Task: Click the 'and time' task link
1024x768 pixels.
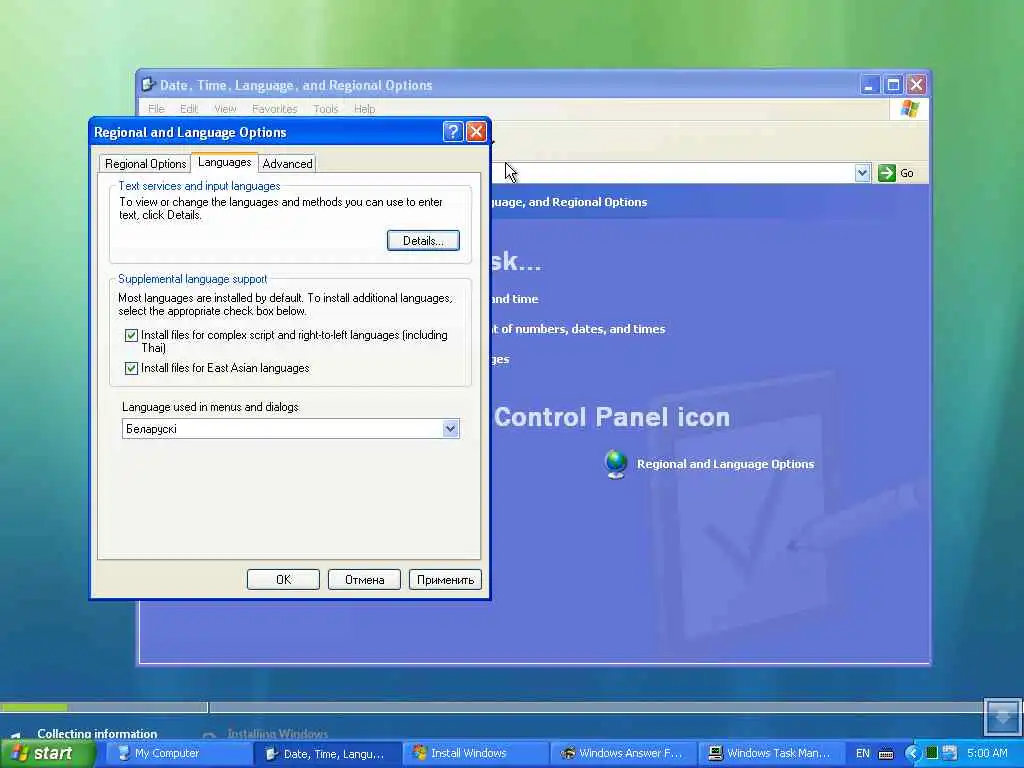Action: tap(515, 299)
